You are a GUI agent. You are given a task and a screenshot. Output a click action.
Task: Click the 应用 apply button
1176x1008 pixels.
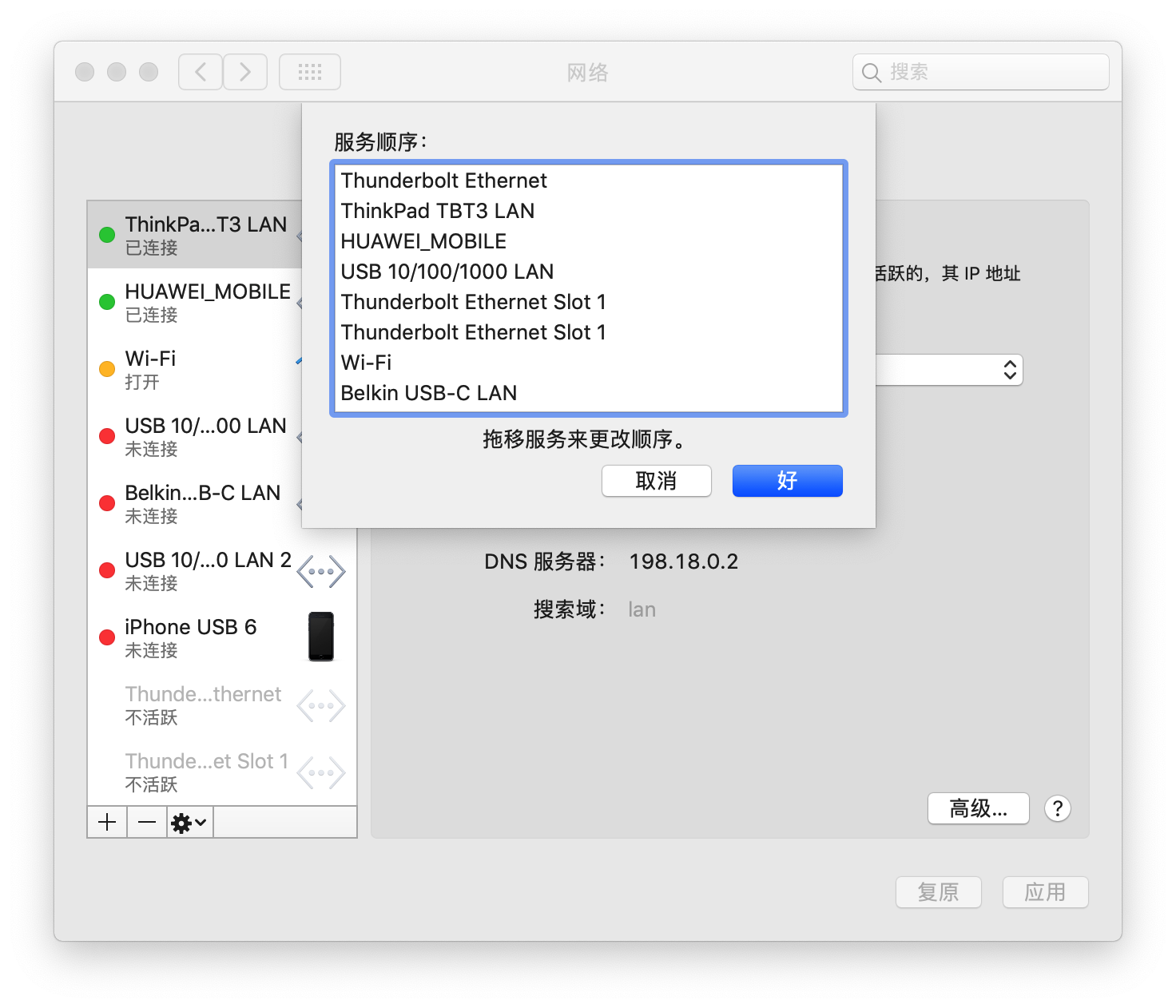(x=1046, y=892)
